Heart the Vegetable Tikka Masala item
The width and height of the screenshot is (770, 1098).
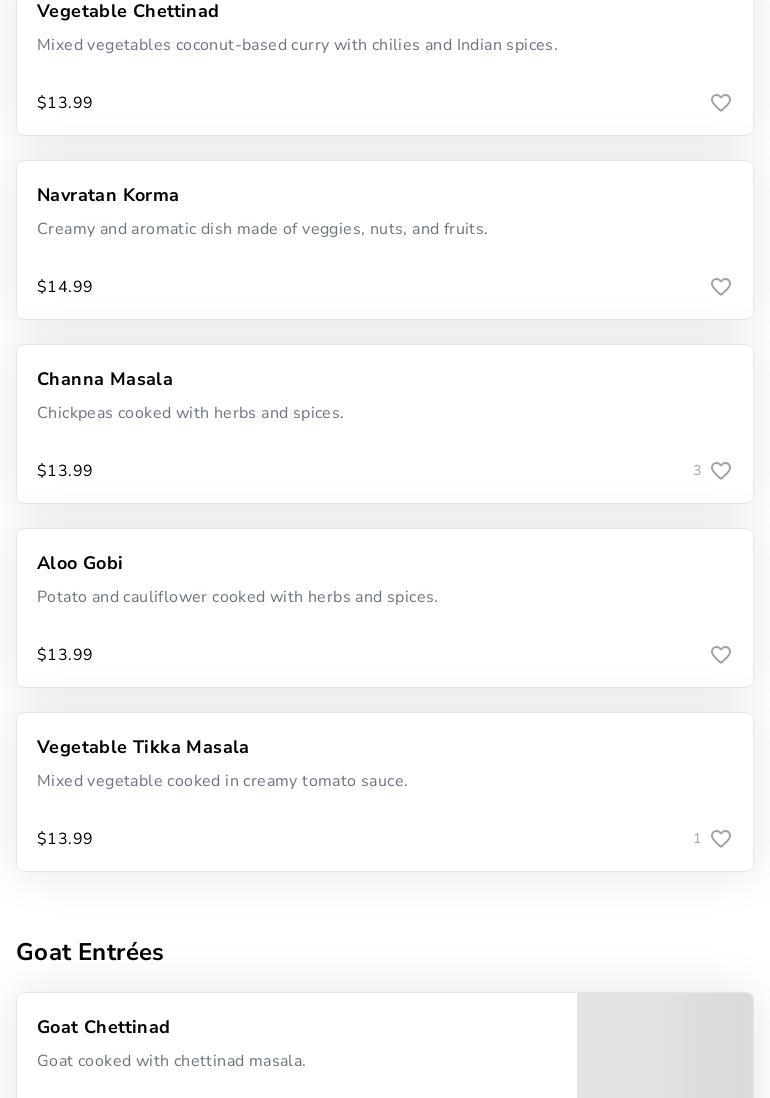(721, 839)
